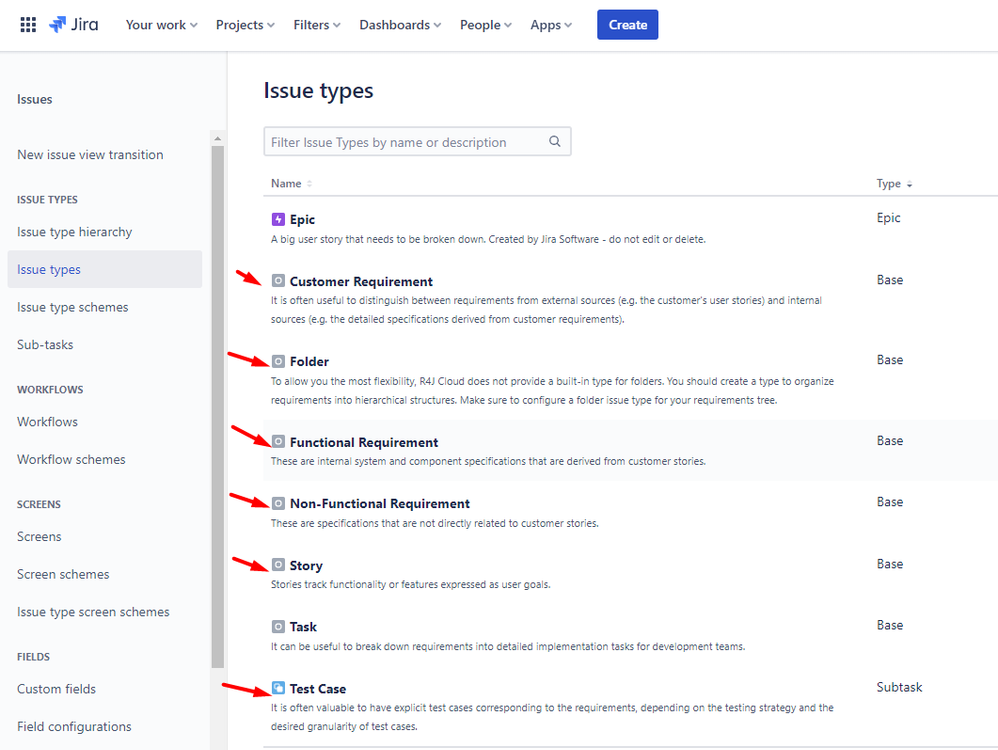Open Screen schemes in sidebar
Viewport: 998px width, 750px height.
pyautogui.click(x=63, y=574)
